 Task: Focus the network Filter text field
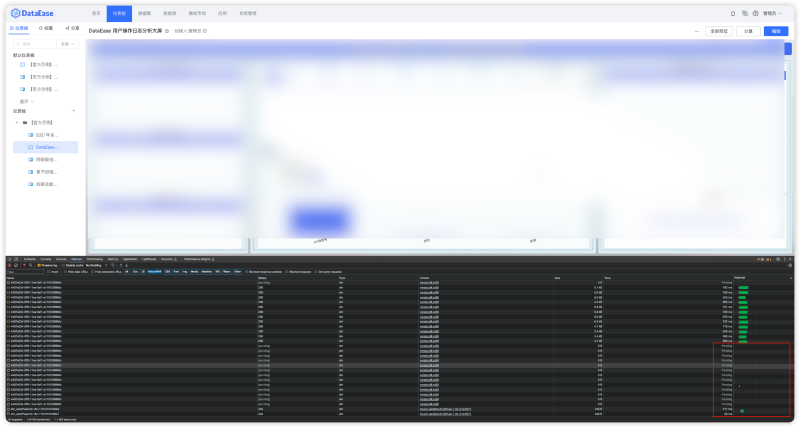(25, 272)
